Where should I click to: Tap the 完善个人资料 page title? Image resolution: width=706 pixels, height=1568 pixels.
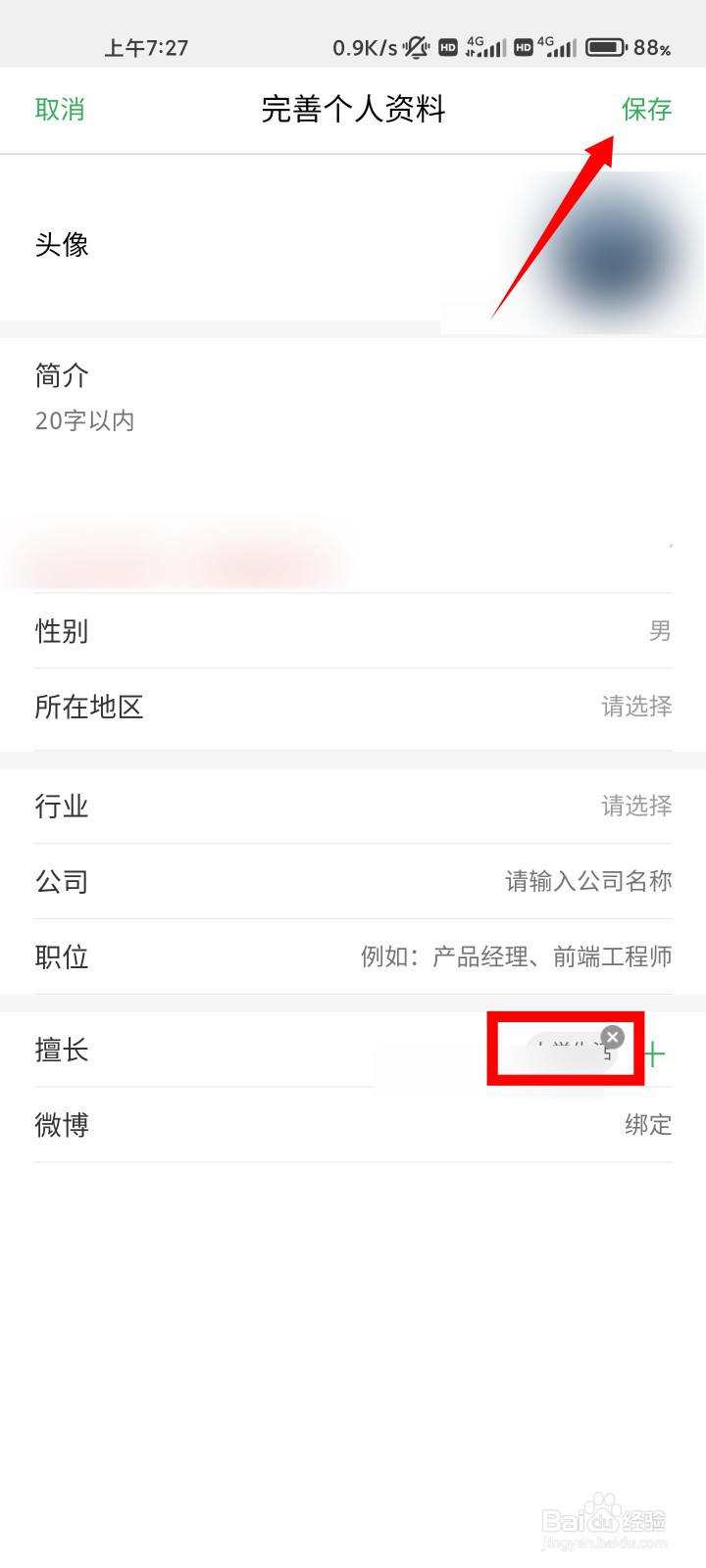[353, 109]
